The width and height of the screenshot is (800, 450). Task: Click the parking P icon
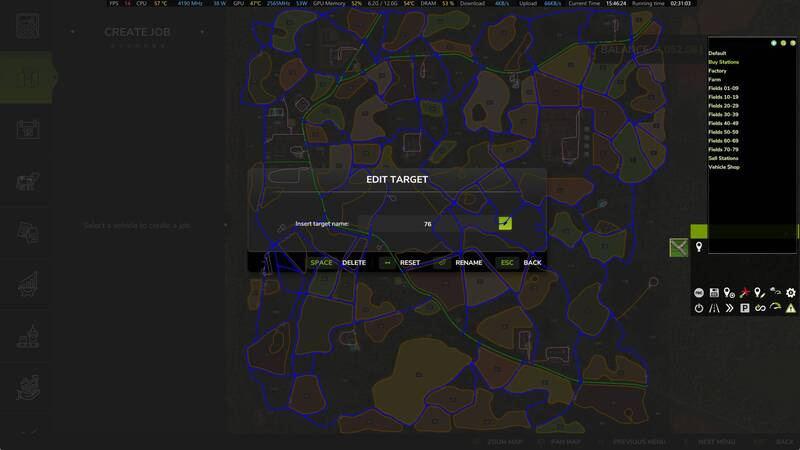point(745,308)
